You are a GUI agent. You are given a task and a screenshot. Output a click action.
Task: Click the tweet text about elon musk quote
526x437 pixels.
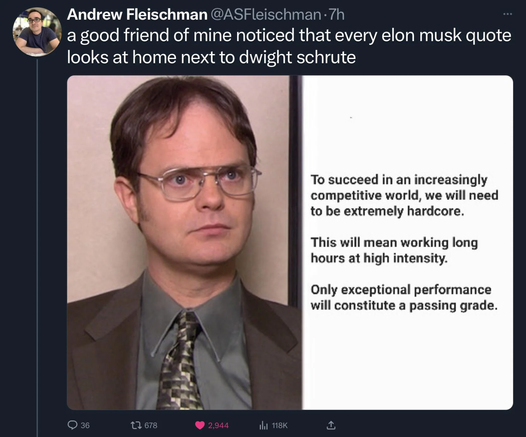[289, 46]
